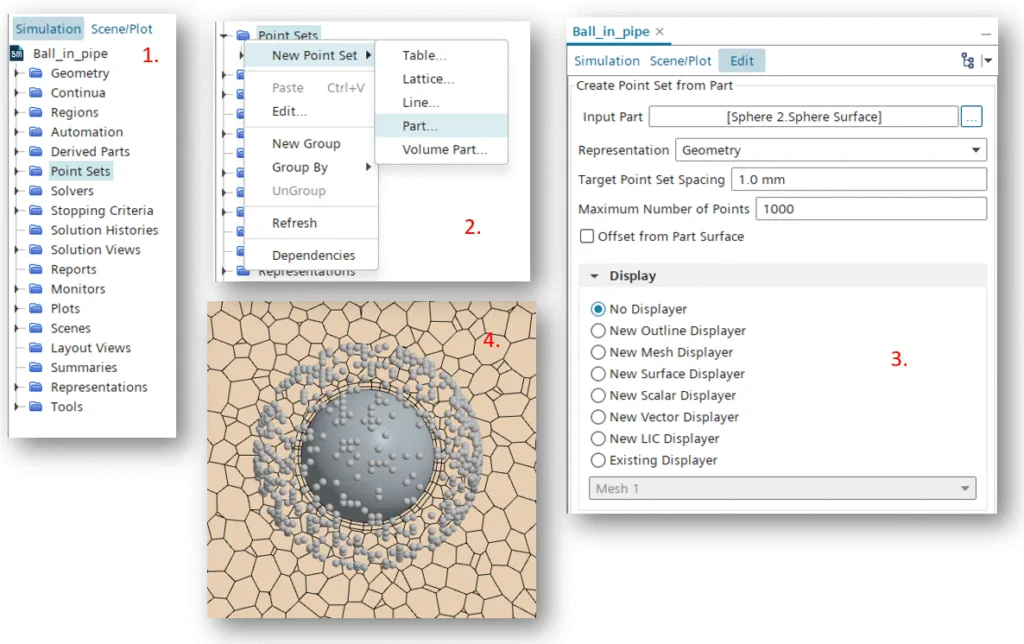Click the Solvers folder icon
This screenshot has height=644, width=1024.
36,191
